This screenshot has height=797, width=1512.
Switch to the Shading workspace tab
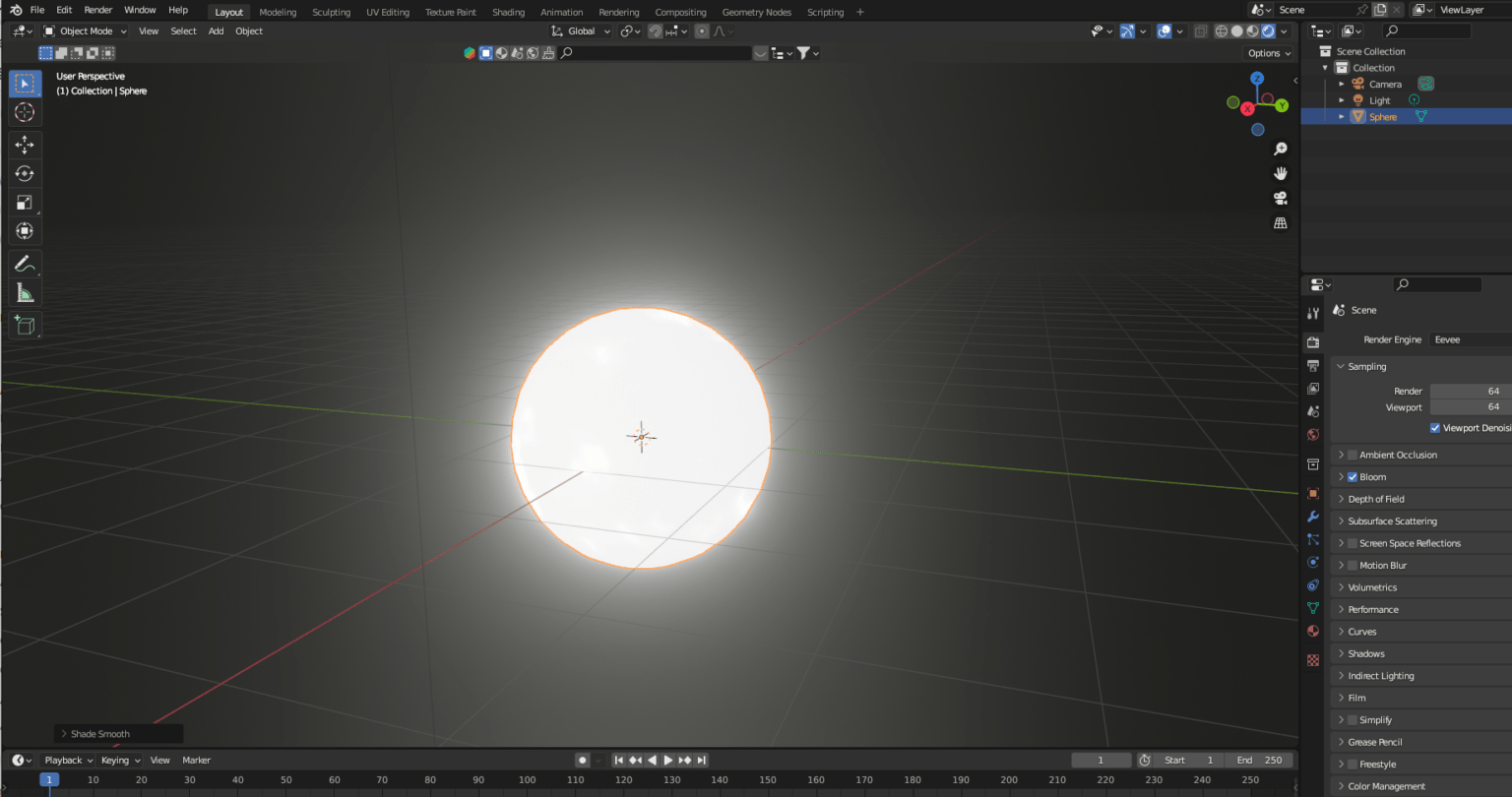[508, 12]
